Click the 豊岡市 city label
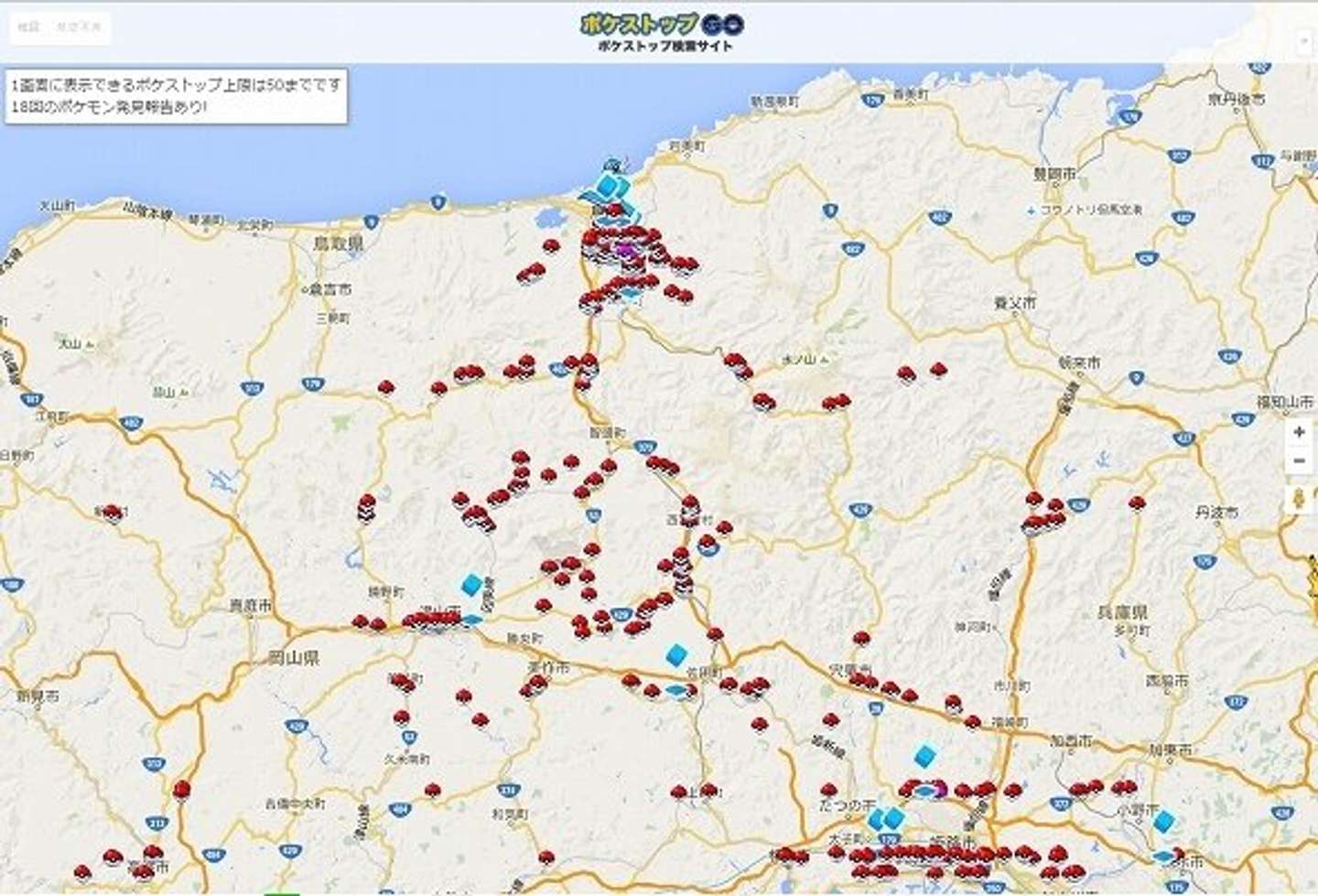 pos(1054,173)
